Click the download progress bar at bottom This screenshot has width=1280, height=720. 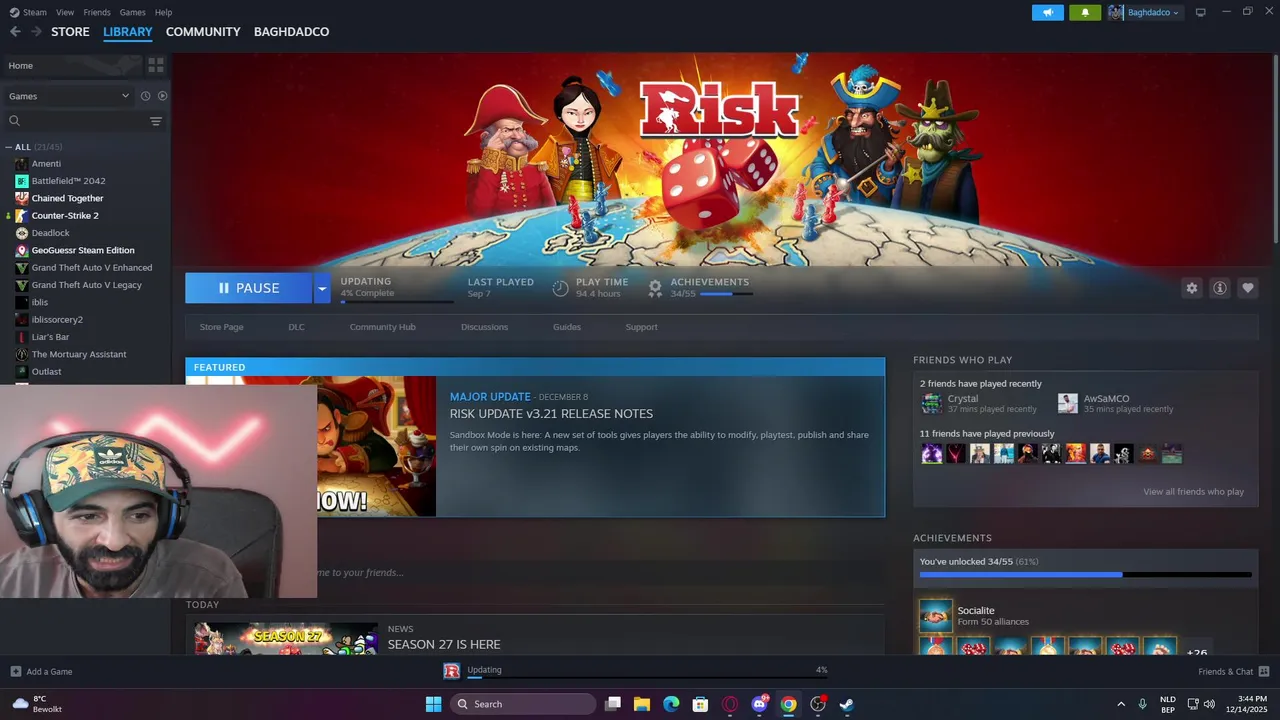pyautogui.click(x=646, y=678)
